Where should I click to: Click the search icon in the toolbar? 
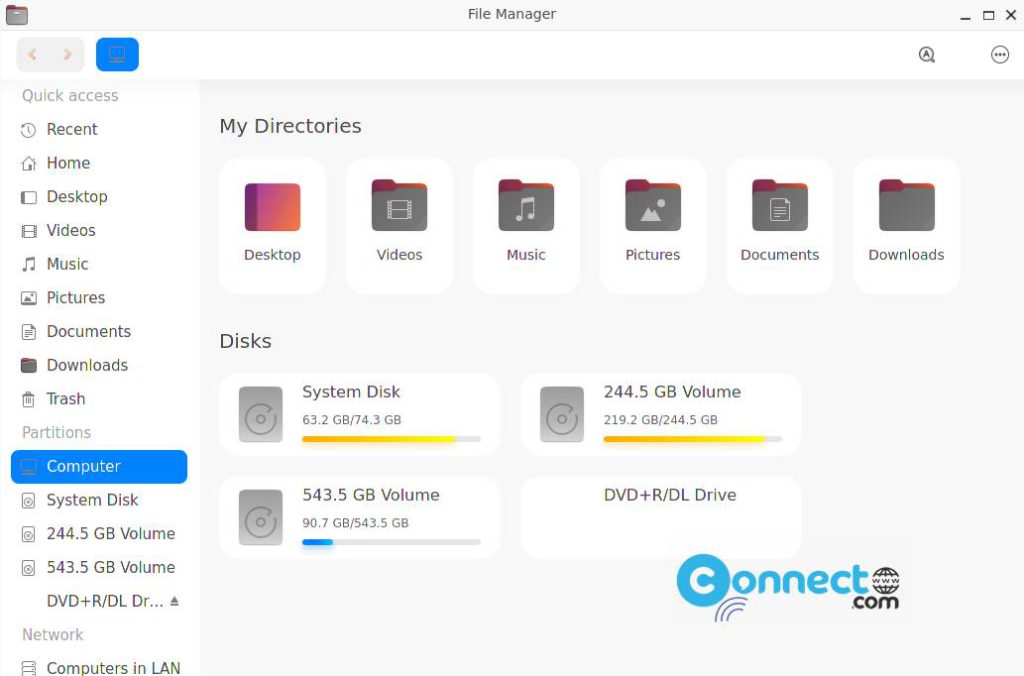point(927,54)
